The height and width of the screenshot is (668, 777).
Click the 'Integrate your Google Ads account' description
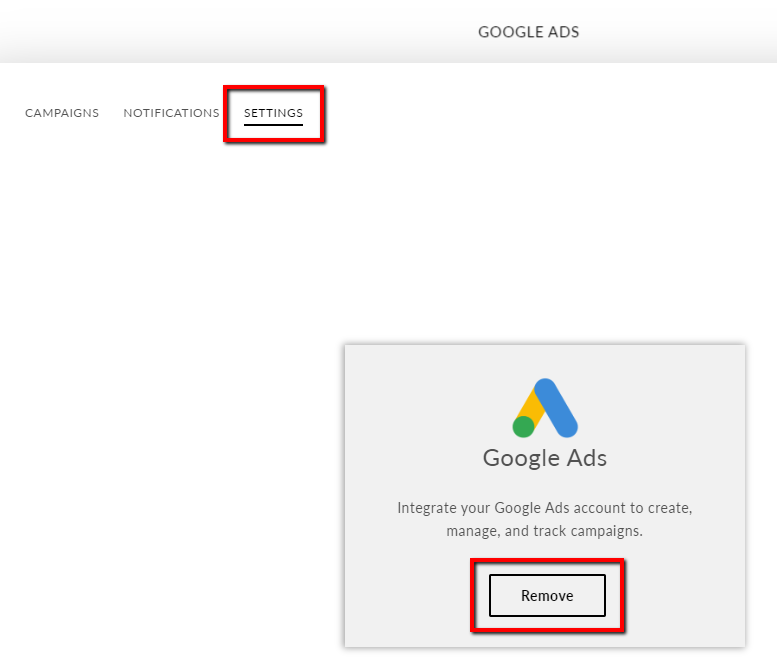[x=545, y=519]
